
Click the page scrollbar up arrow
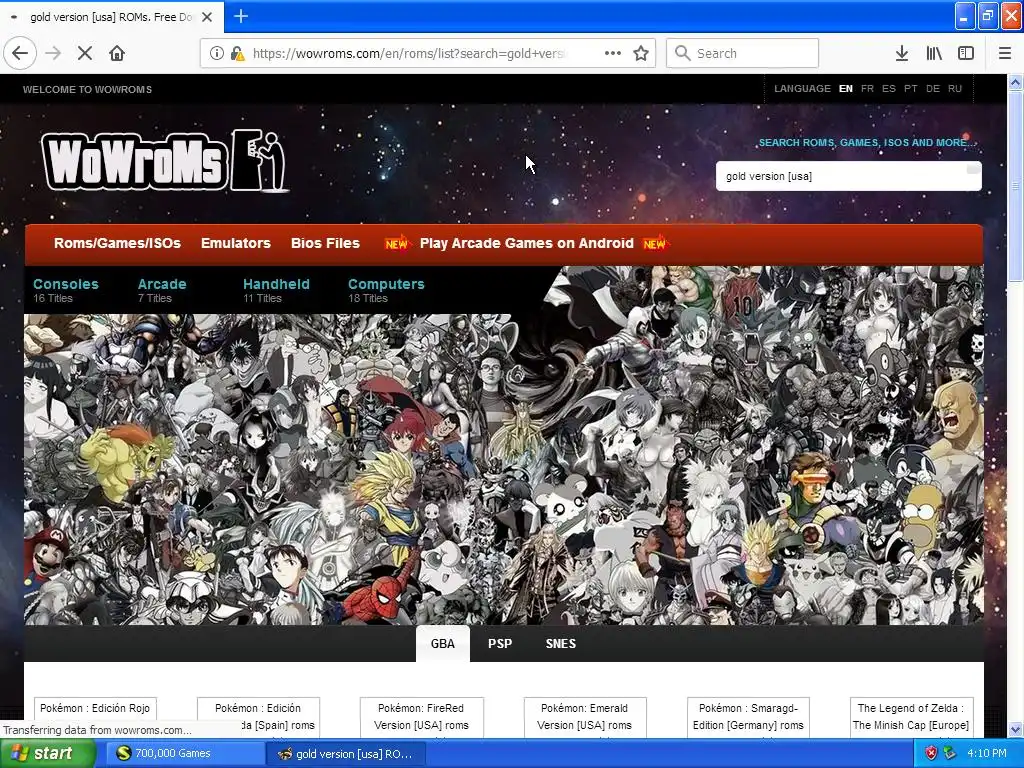(1015, 82)
